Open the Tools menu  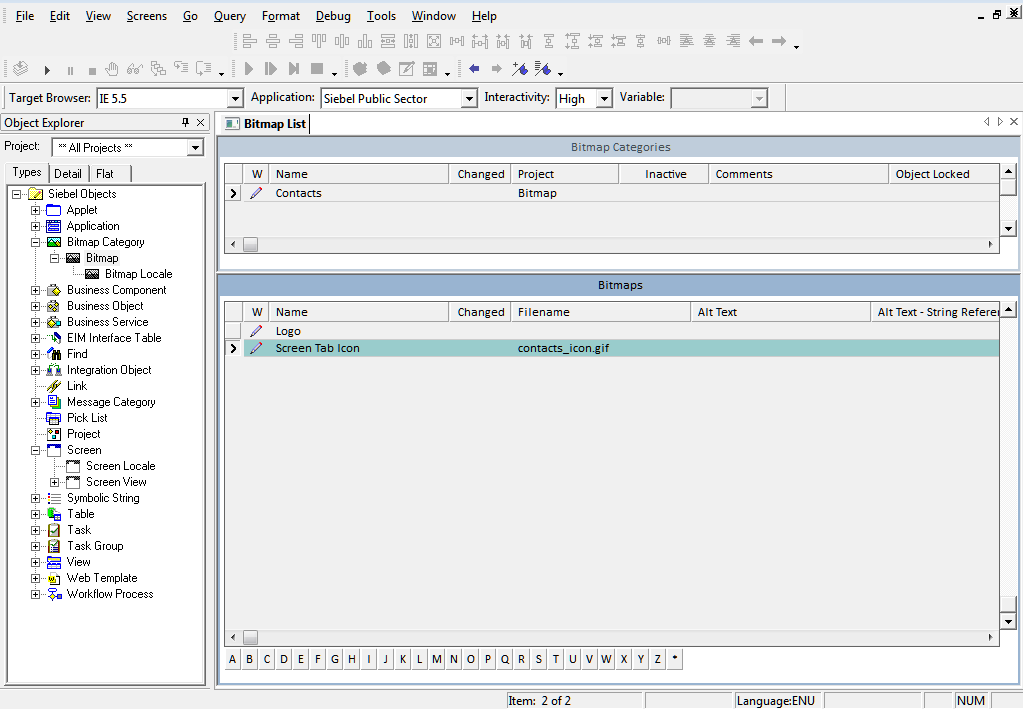click(381, 16)
